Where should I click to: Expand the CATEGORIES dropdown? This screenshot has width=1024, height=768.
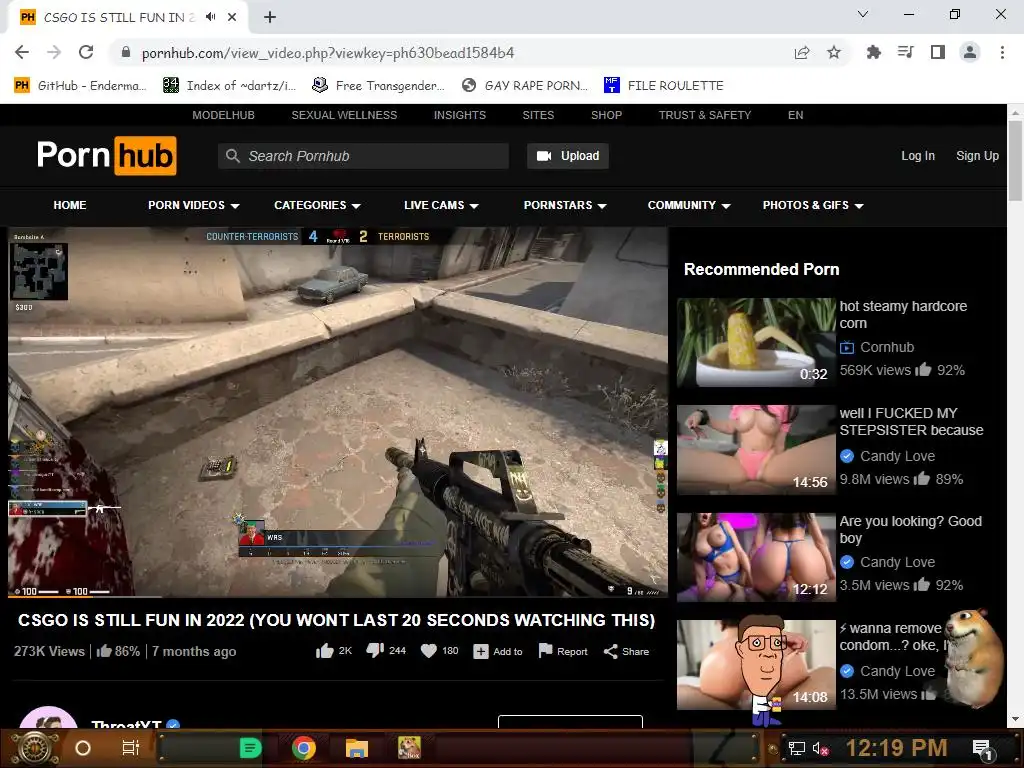click(317, 205)
